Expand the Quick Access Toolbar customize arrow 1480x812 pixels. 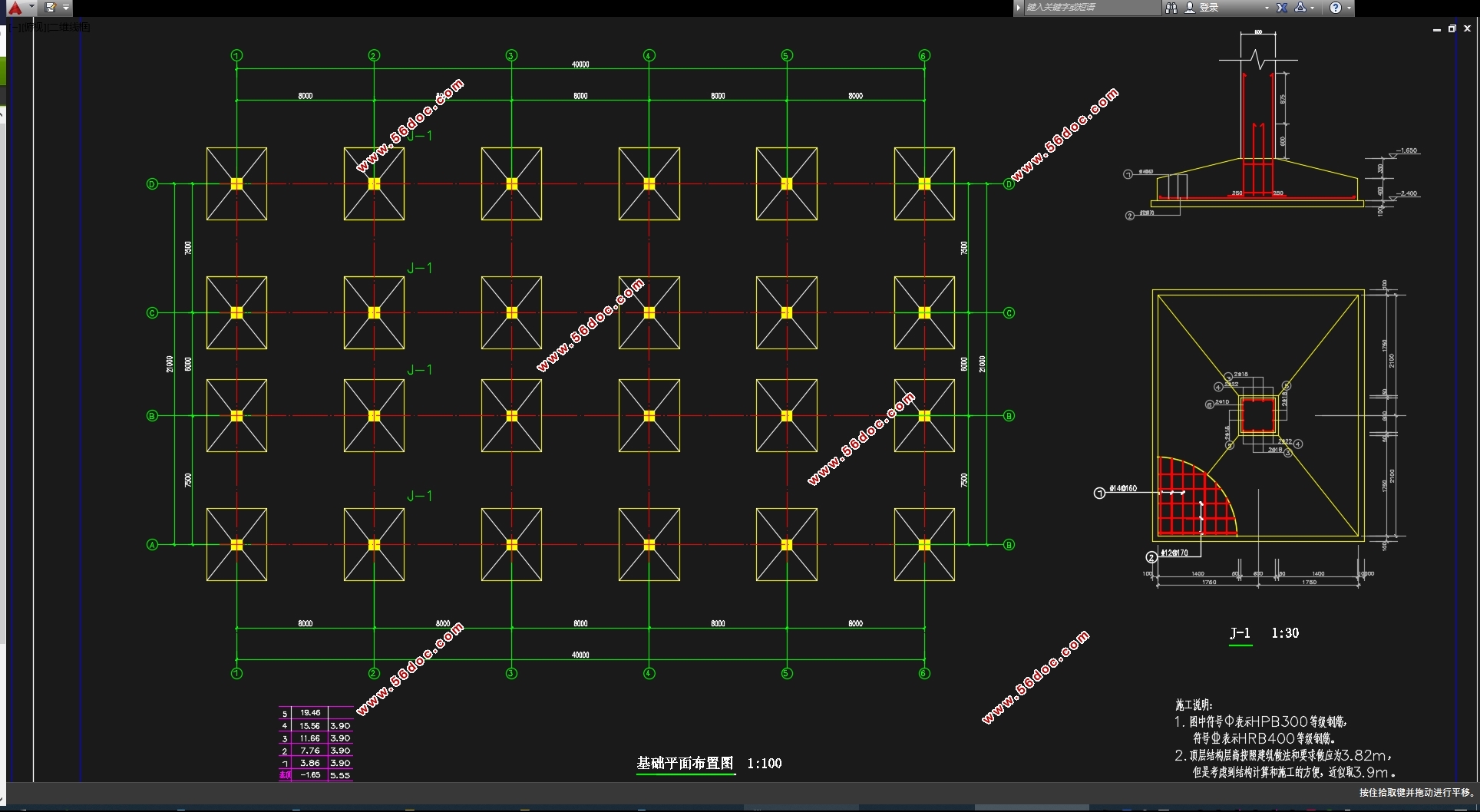(x=66, y=8)
